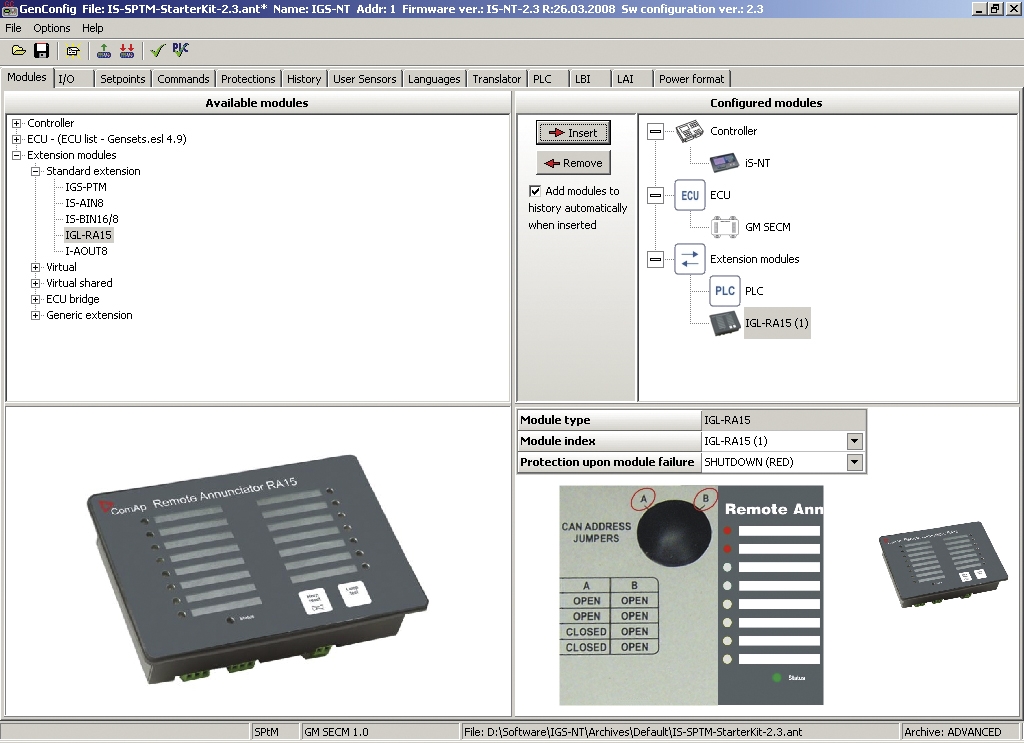Viewport: 1024px width, 743px height.
Task: Open the Options menu
Action: [51, 28]
